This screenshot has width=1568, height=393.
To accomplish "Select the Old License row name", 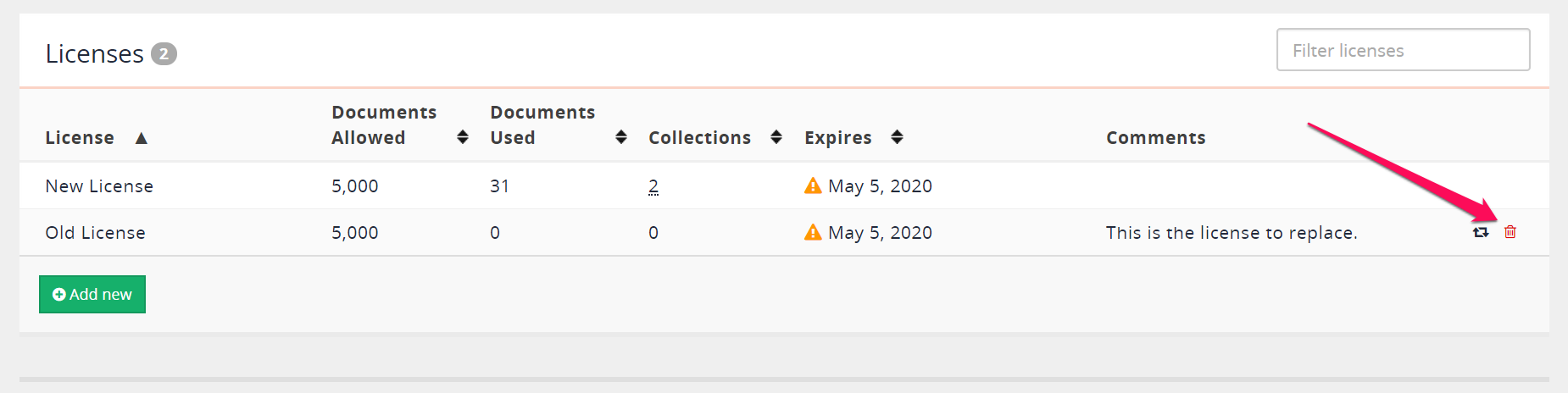I will click(95, 233).
